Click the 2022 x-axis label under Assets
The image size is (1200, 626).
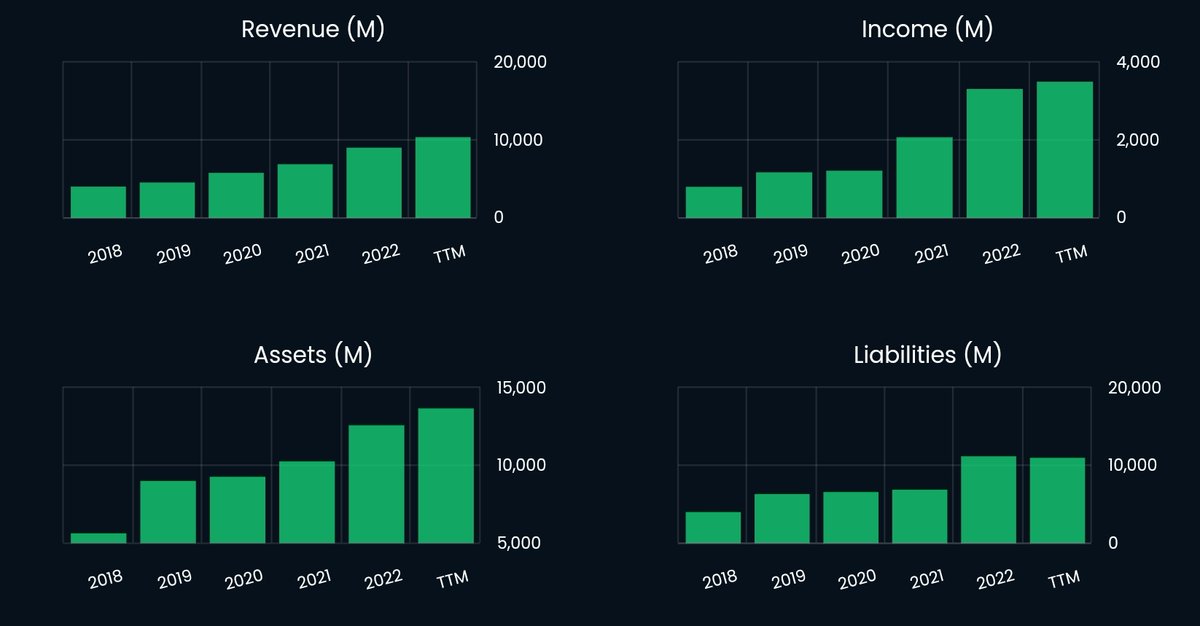(382, 580)
